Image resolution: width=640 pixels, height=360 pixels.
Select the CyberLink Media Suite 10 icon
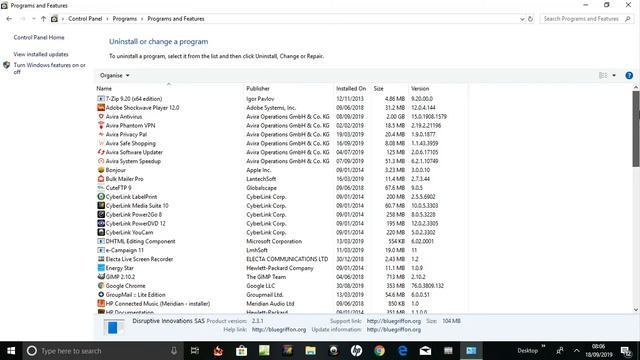[x=101, y=206]
